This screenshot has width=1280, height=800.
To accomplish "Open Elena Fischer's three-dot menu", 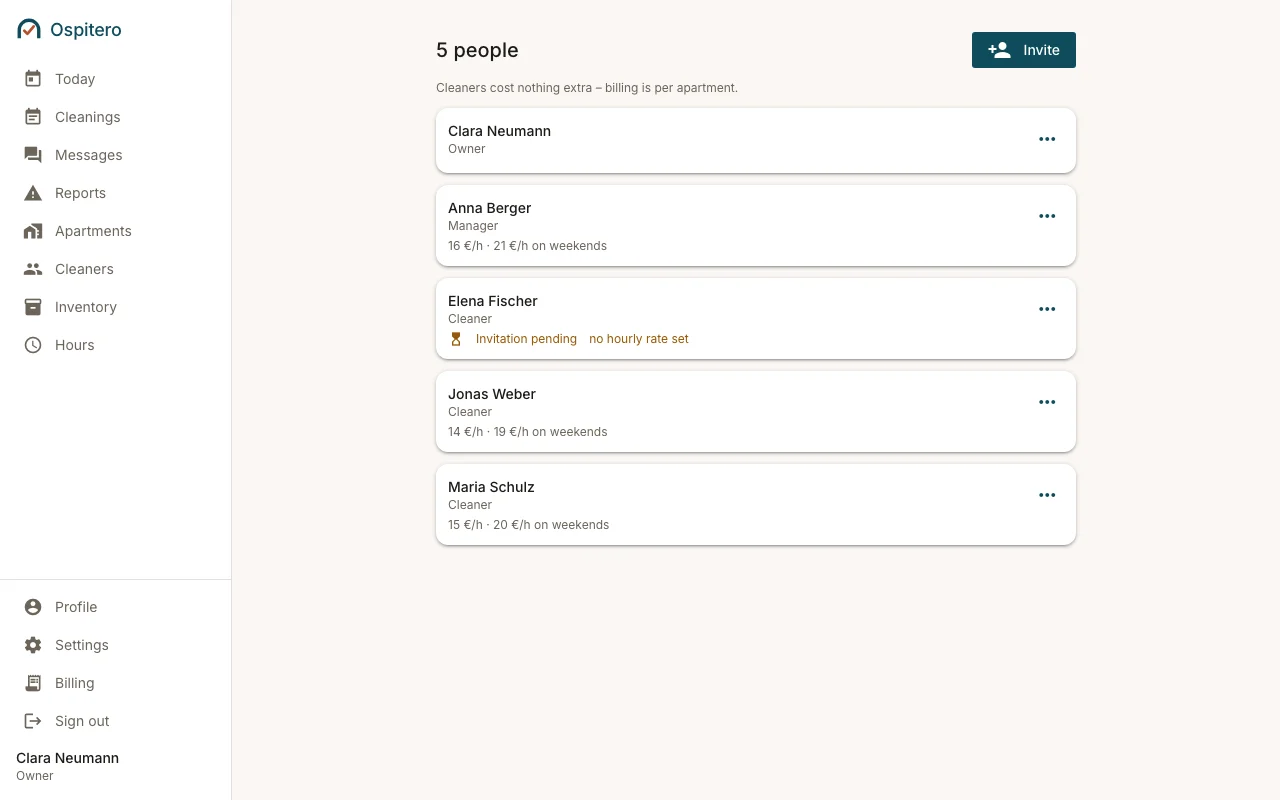I will click(1047, 309).
